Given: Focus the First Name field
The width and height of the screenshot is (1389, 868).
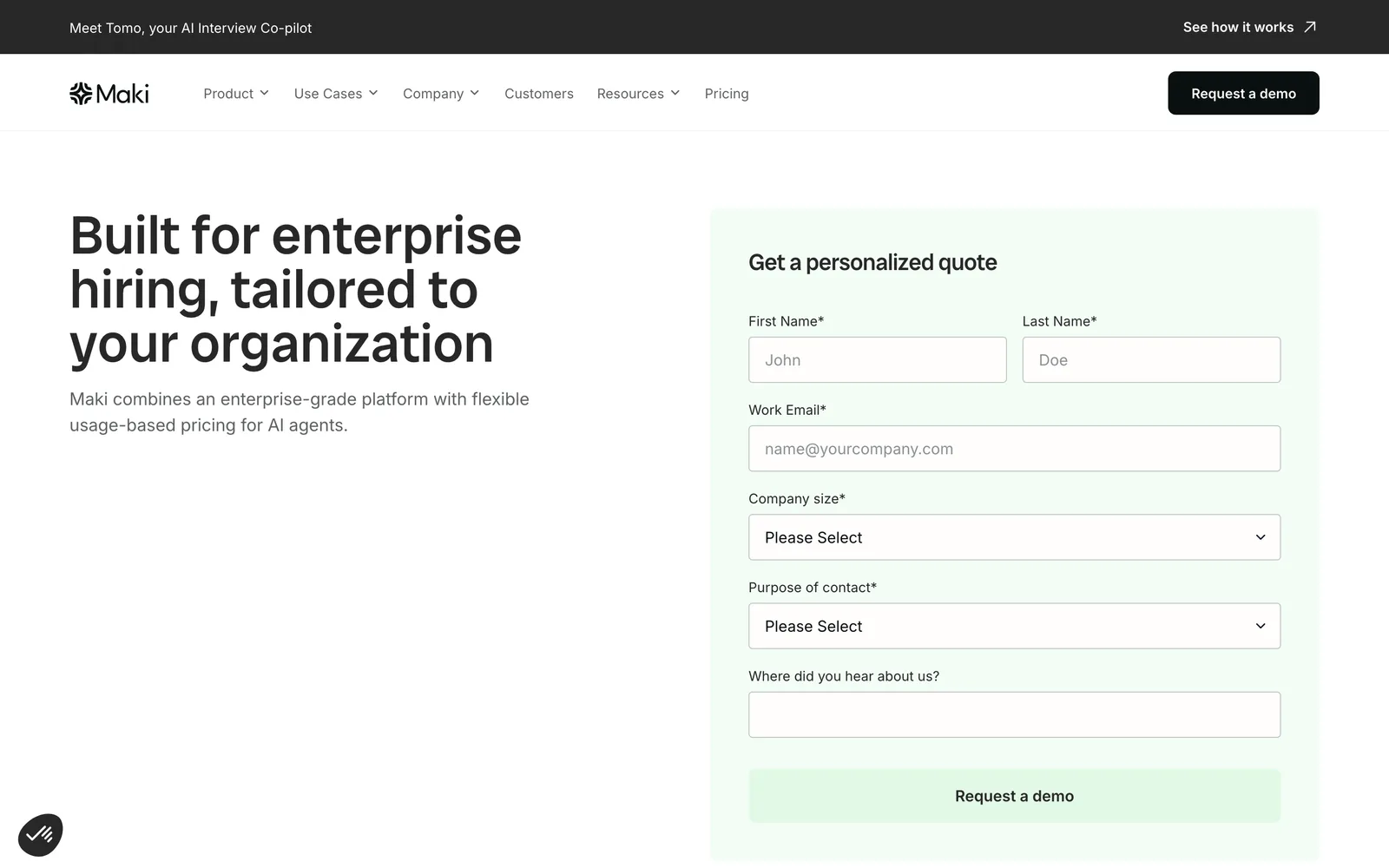Looking at the screenshot, I should pos(878,359).
